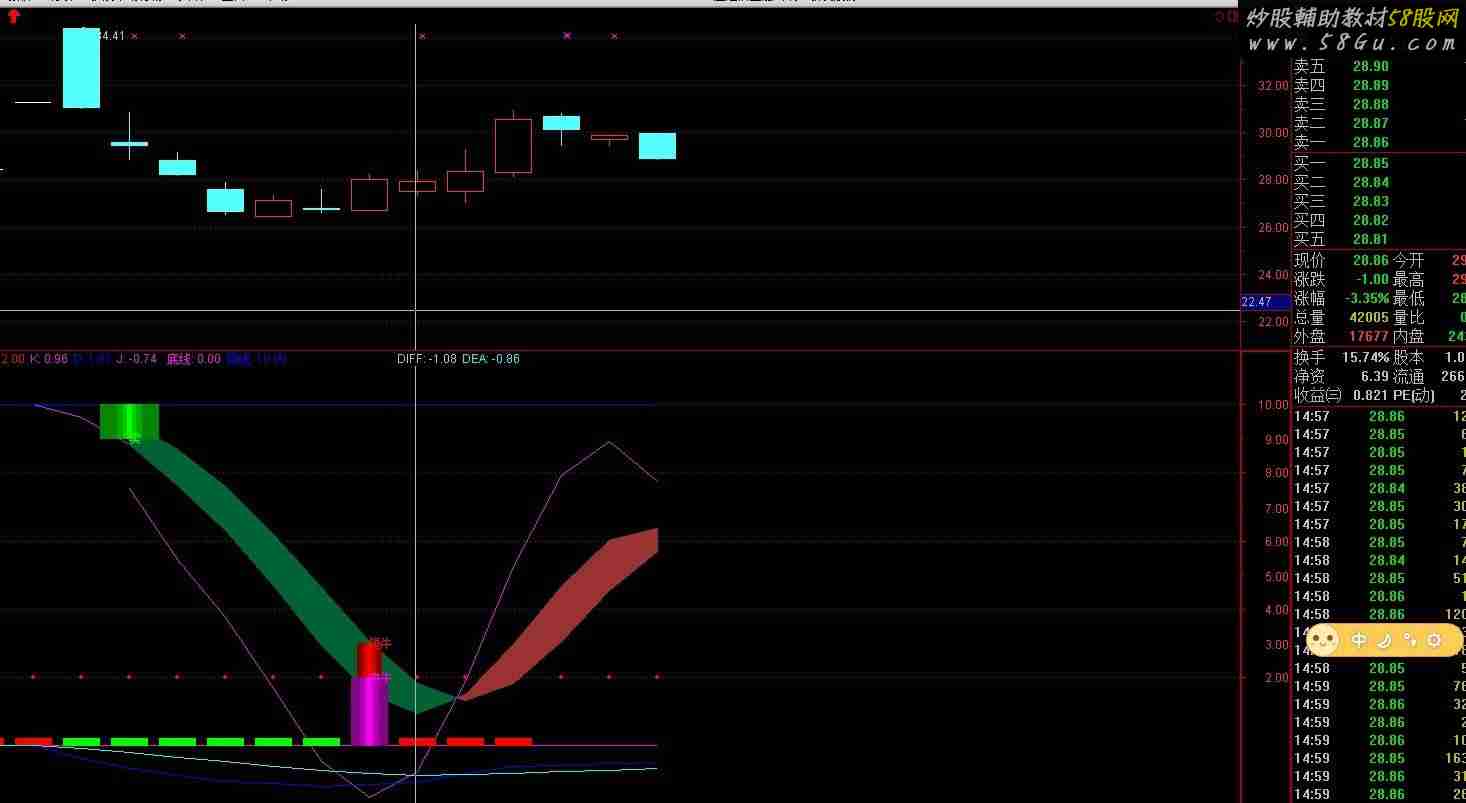The image size is (1466, 803).
Task: Click the 总量 value 42005
Action: 1369,317
